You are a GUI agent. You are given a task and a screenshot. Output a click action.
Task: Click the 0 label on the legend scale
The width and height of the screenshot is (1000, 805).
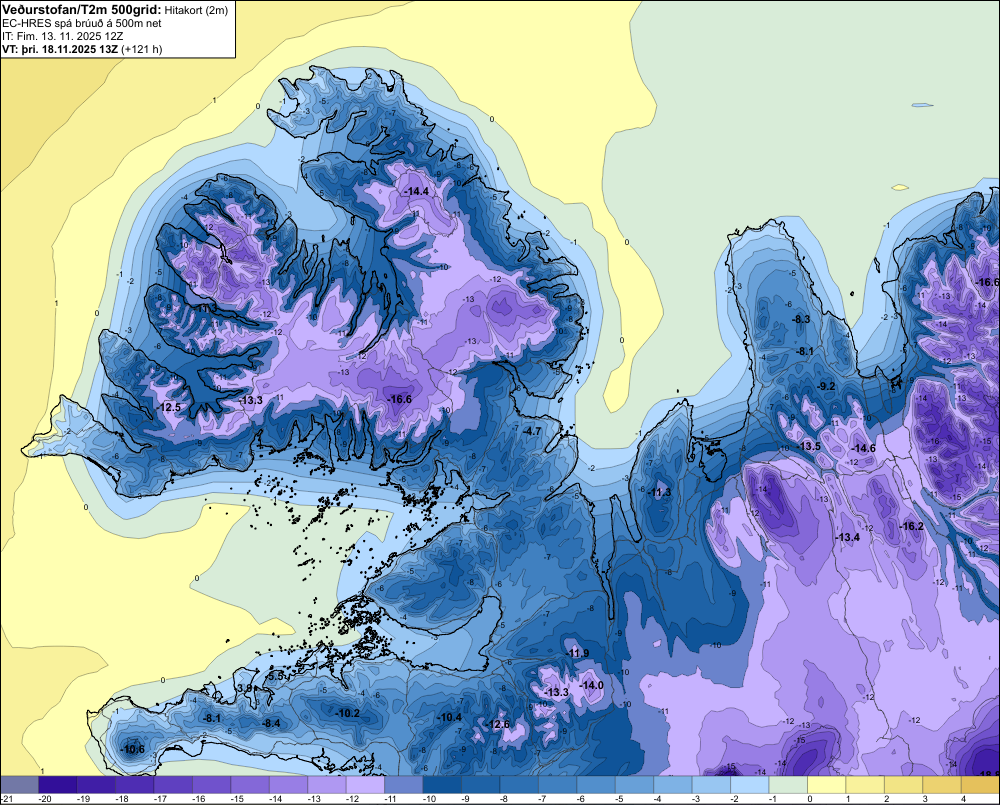tap(809, 799)
